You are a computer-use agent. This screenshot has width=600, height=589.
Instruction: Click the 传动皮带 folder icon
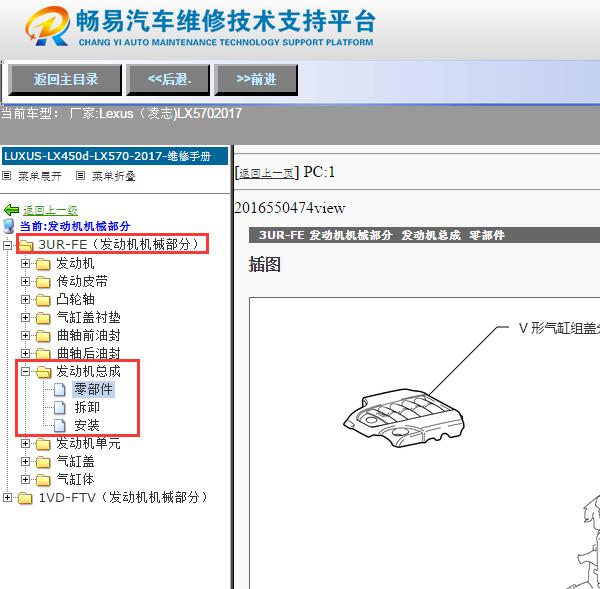(43, 282)
